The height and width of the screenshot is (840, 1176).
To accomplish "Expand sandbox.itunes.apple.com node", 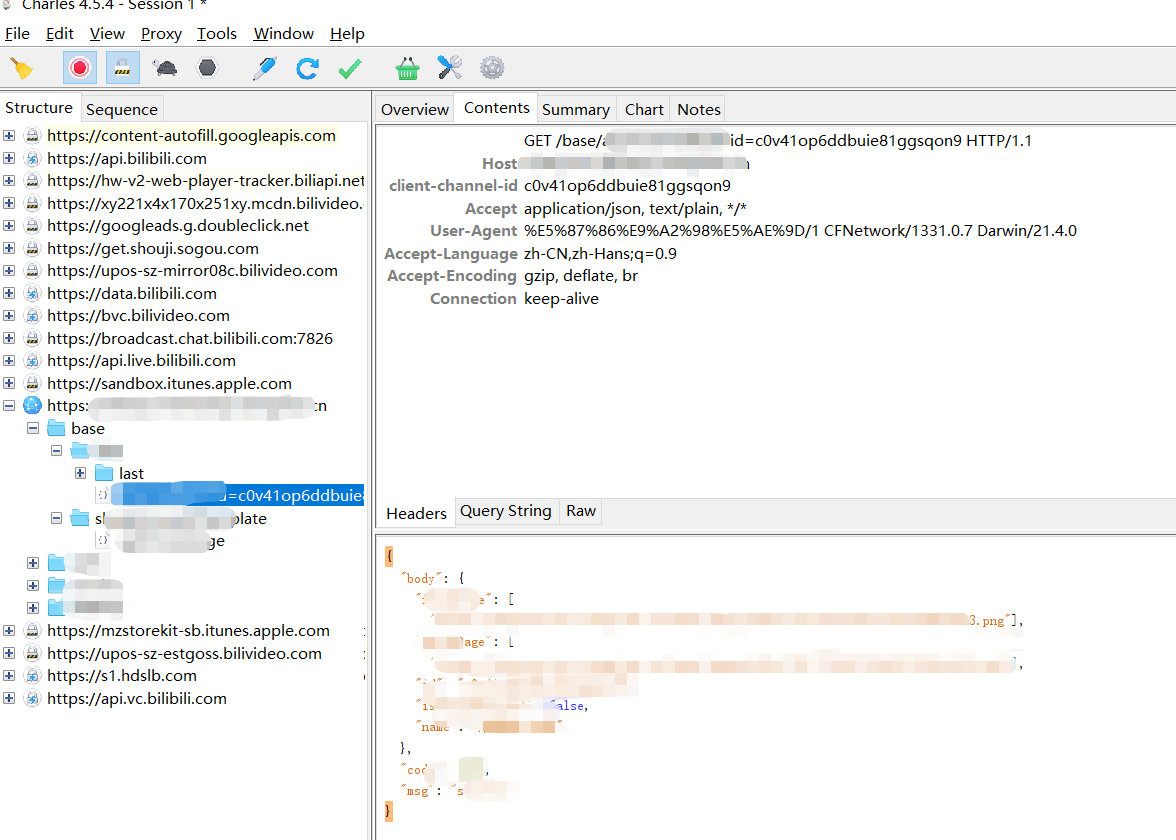I will click(x=9, y=383).
